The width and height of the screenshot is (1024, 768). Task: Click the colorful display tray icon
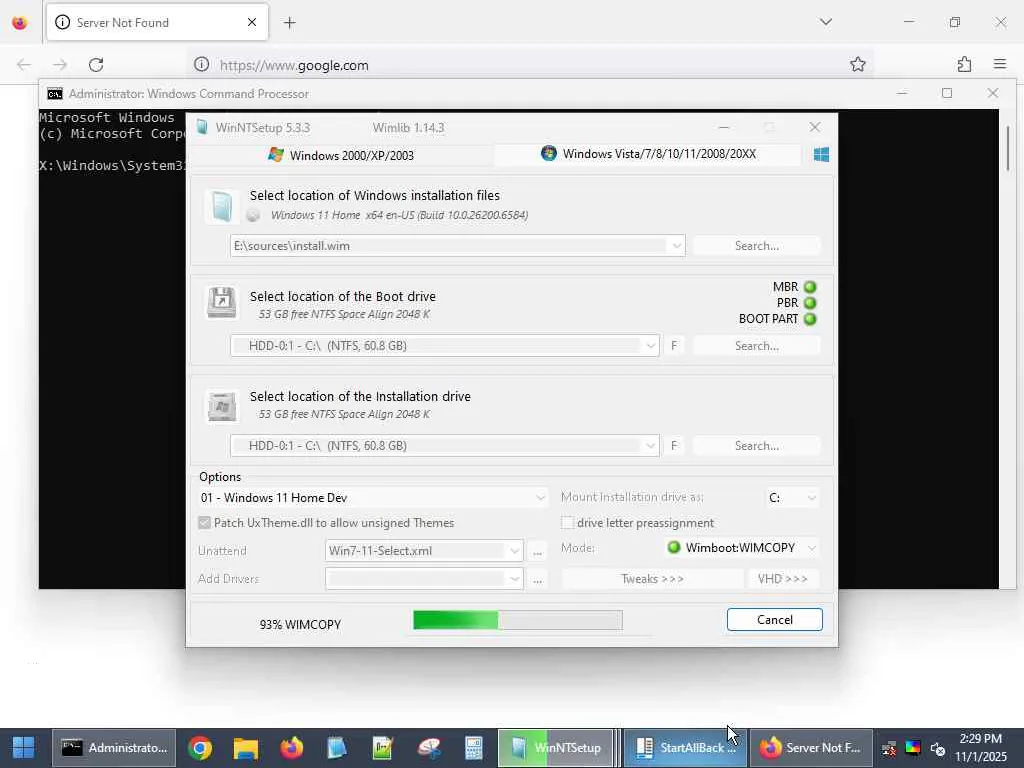coord(913,748)
